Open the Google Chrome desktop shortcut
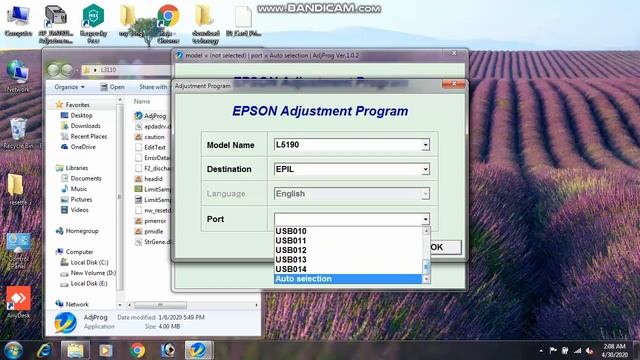The image size is (640, 360). 168,24
